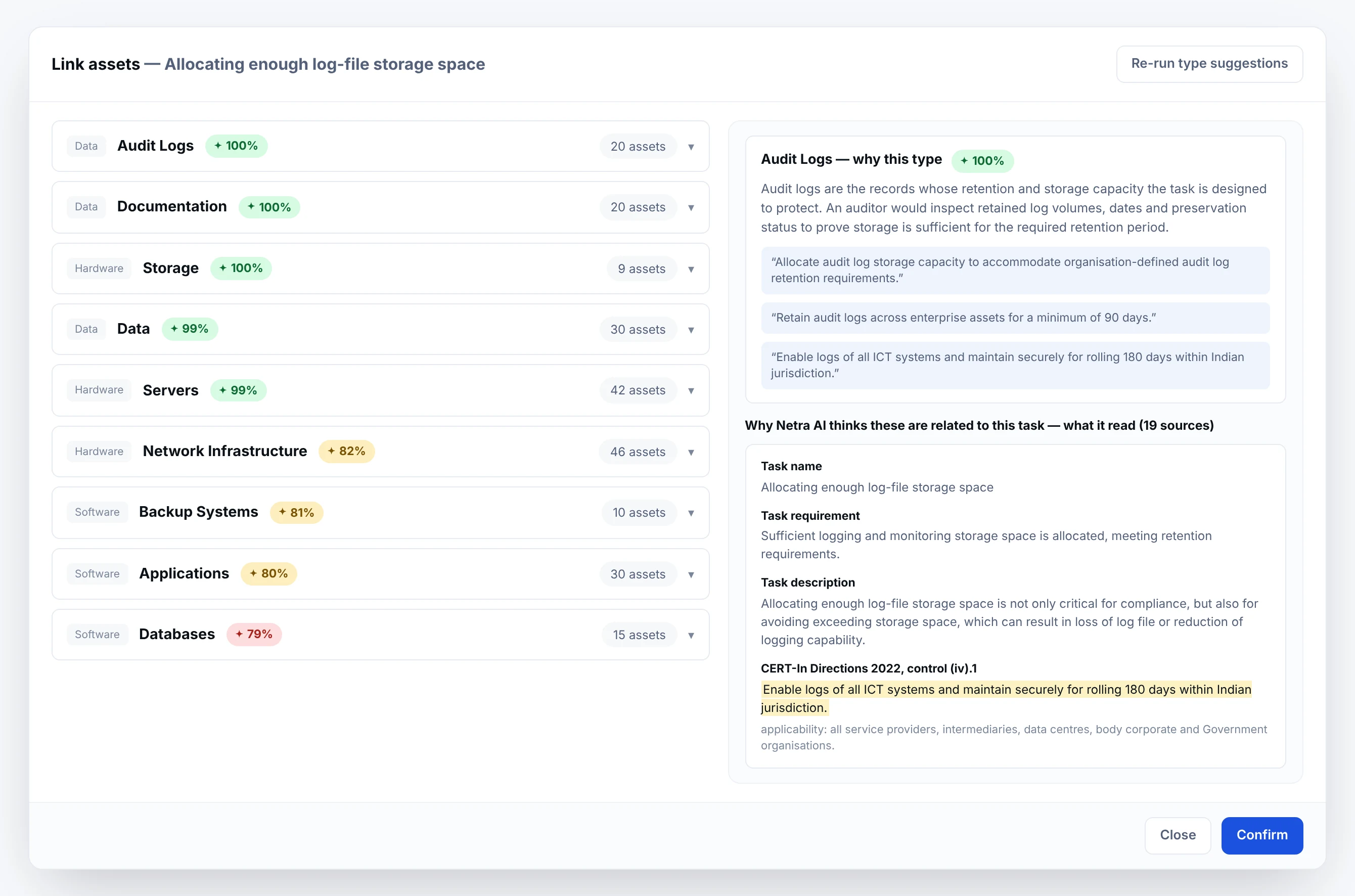The image size is (1355, 896).
Task: Click the '46 assets' count on Network Infrastructure
Action: [638, 452]
